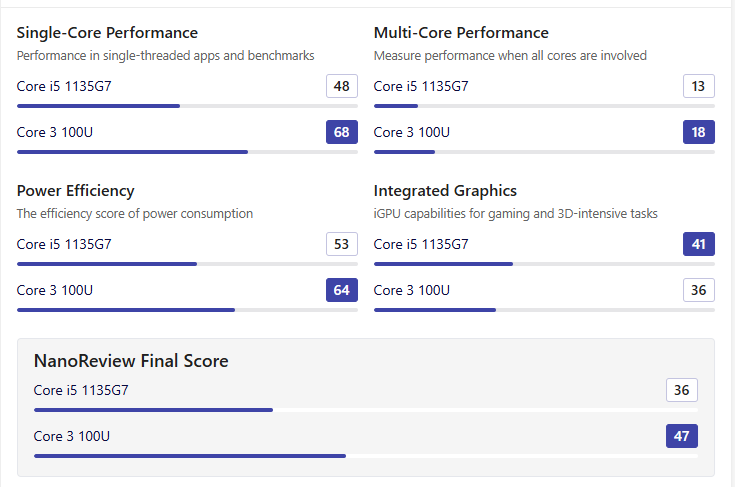Click Core 3 100U multi-core progress bar
Image resolution: width=735 pixels, height=487 pixels.
(x=544, y=152)
